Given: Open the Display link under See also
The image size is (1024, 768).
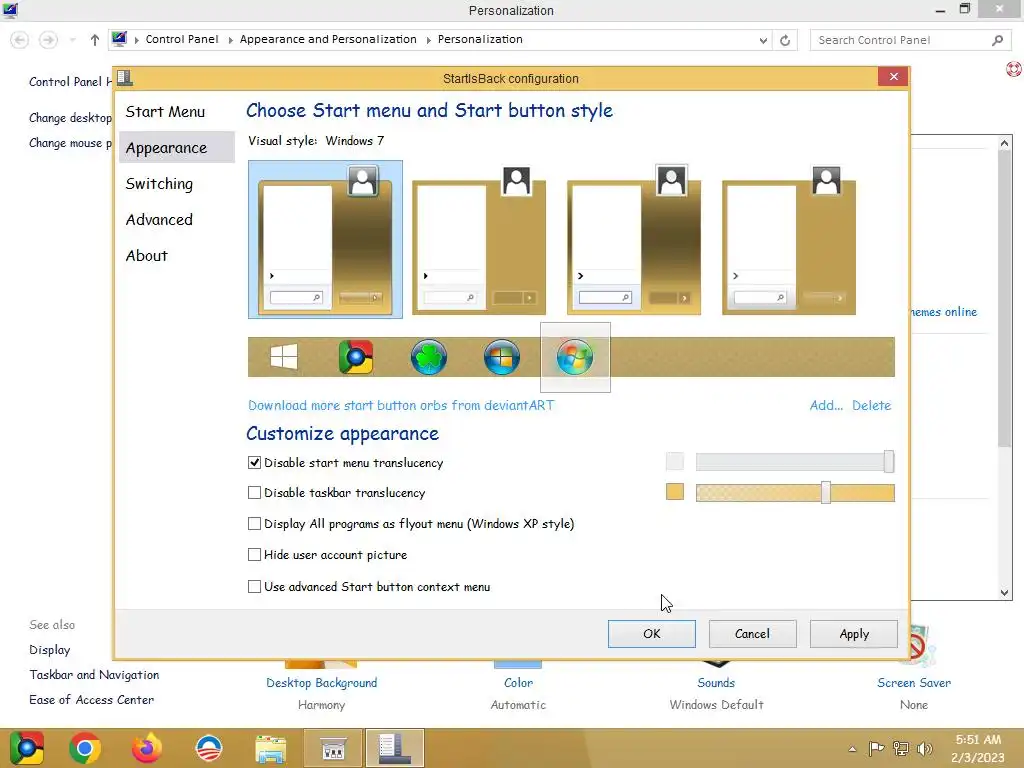Looking at the screenshot, I should pos(50,650).
